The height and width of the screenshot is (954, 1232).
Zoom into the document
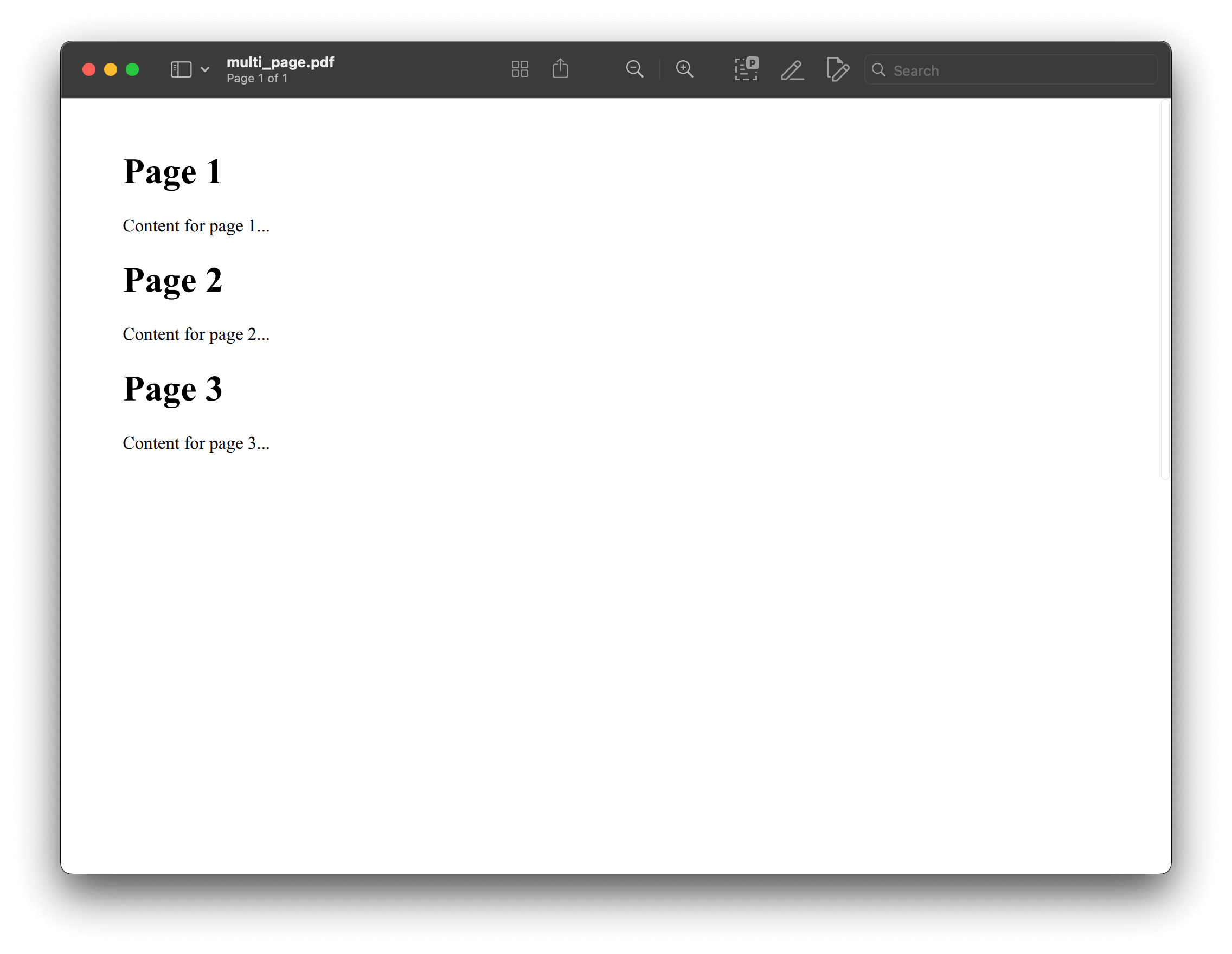(x=684, y=69)
